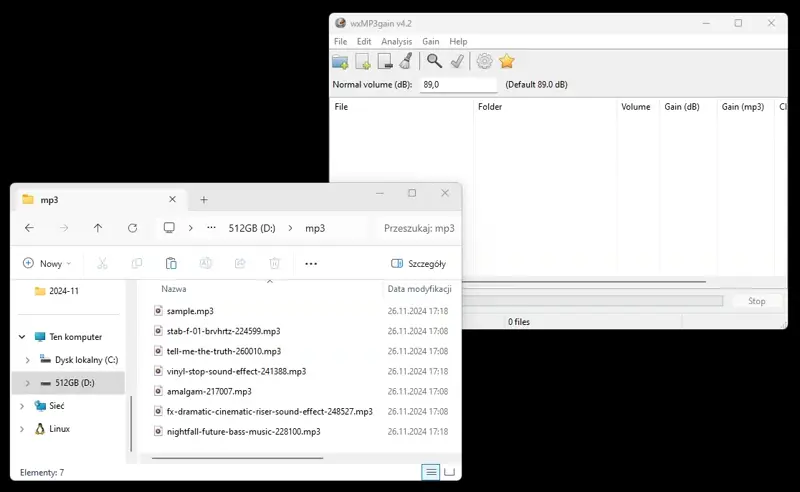
Task: Click horizontal scrollbar in Explorer file list
Action: (x=237, y=458)
